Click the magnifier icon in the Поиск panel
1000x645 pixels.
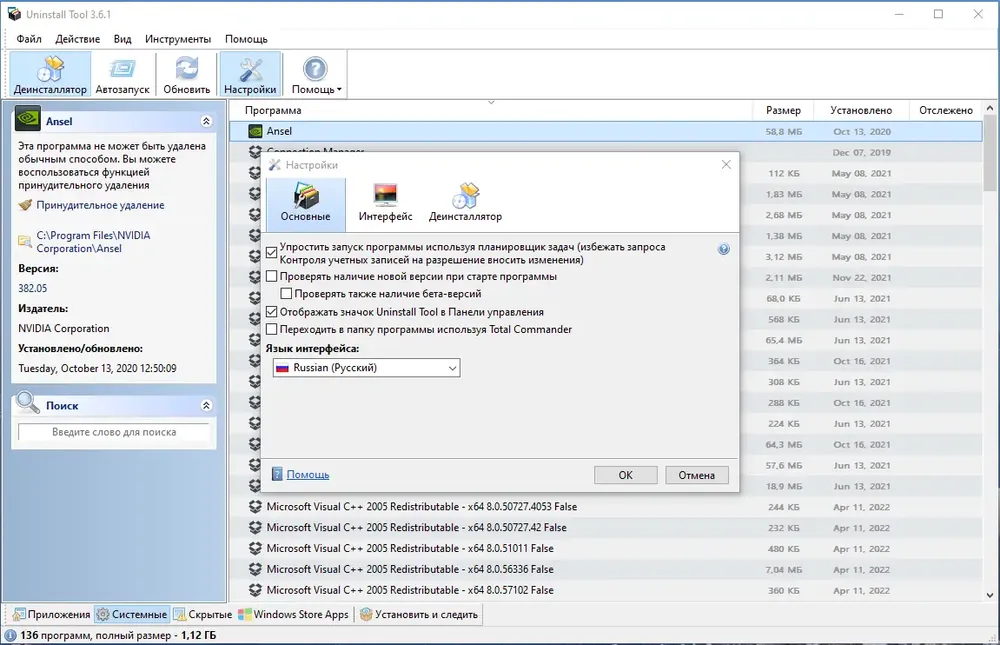[27, 403]
